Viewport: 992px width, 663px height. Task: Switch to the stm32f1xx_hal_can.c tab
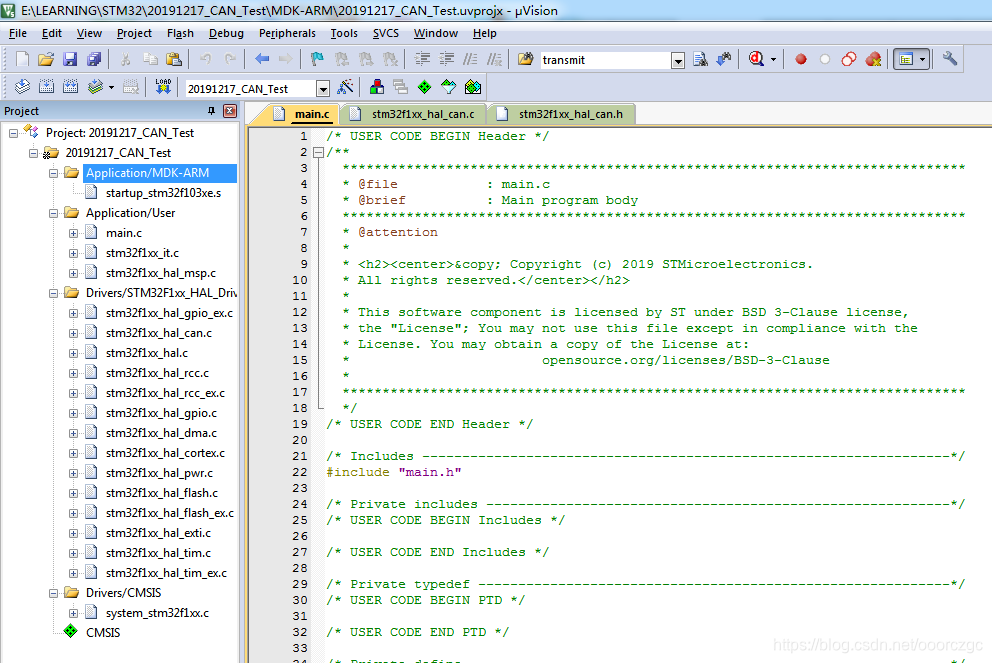(x=415, y=114)
